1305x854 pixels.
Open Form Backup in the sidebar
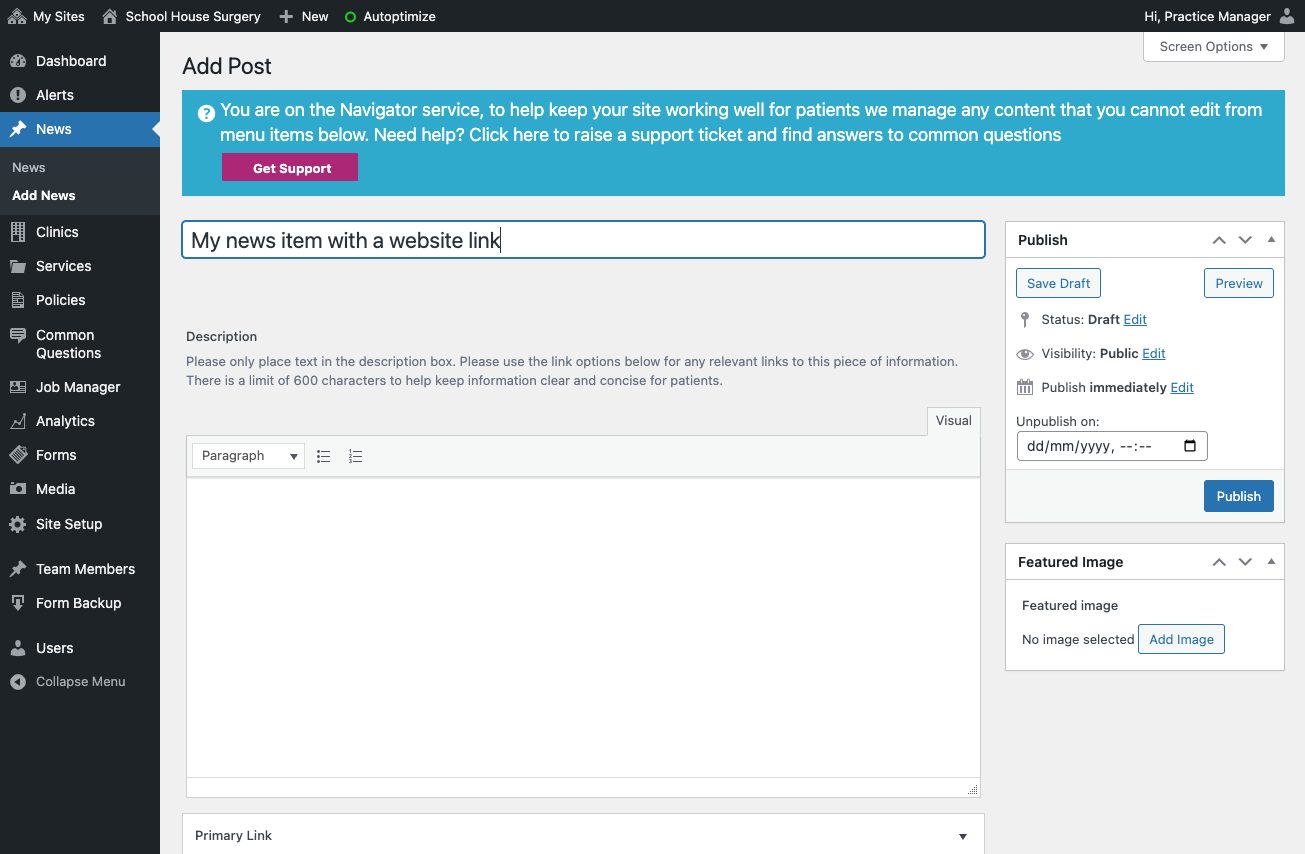click(x=80, y=603)
